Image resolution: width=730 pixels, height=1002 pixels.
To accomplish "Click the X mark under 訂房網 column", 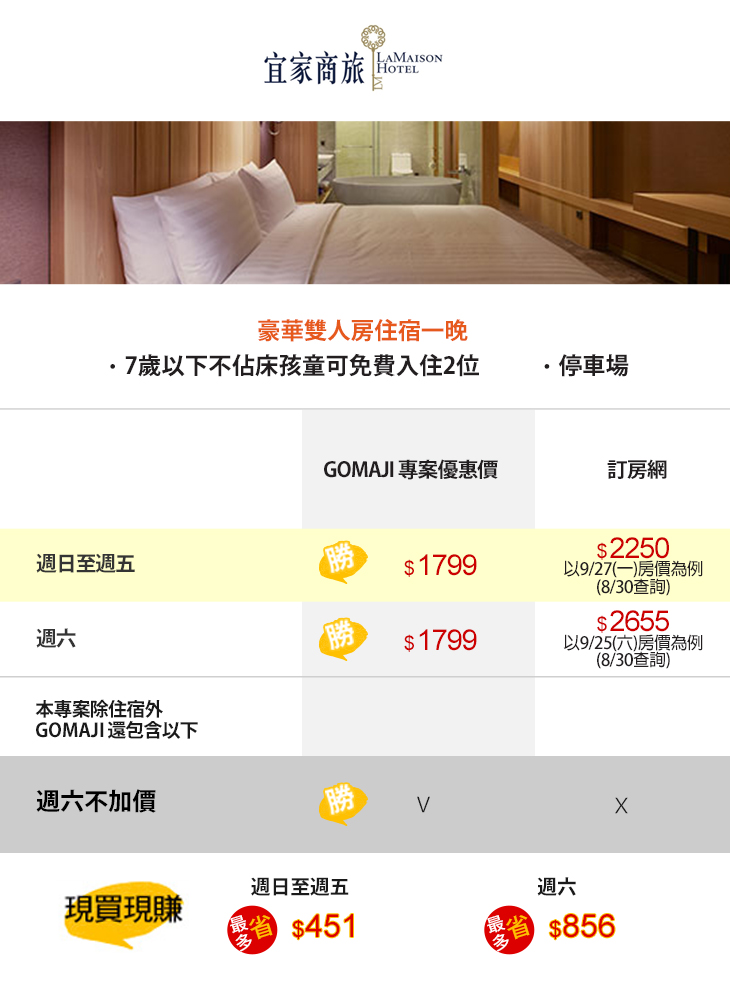I will [x=621, y=805].
